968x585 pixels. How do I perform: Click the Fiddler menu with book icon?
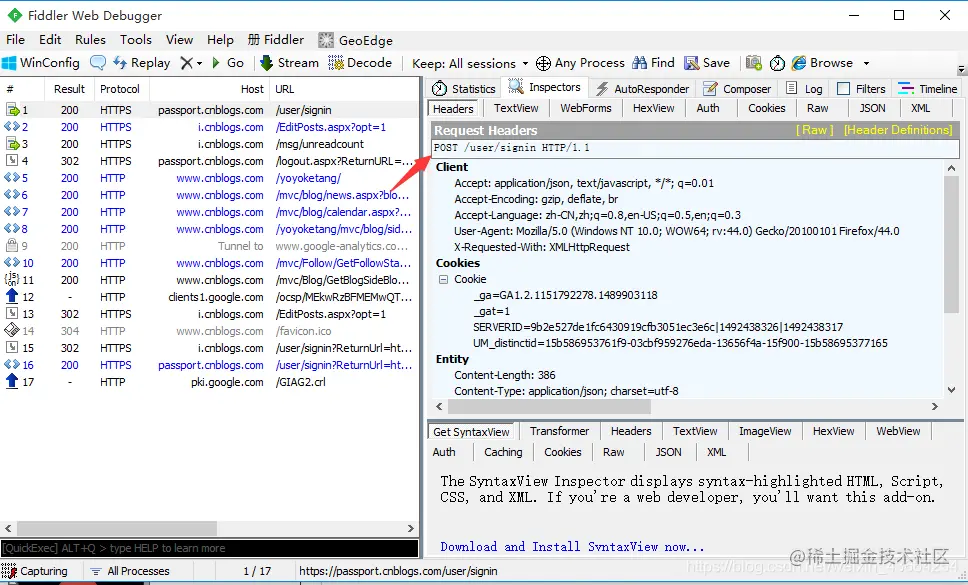tap(276, 40)
